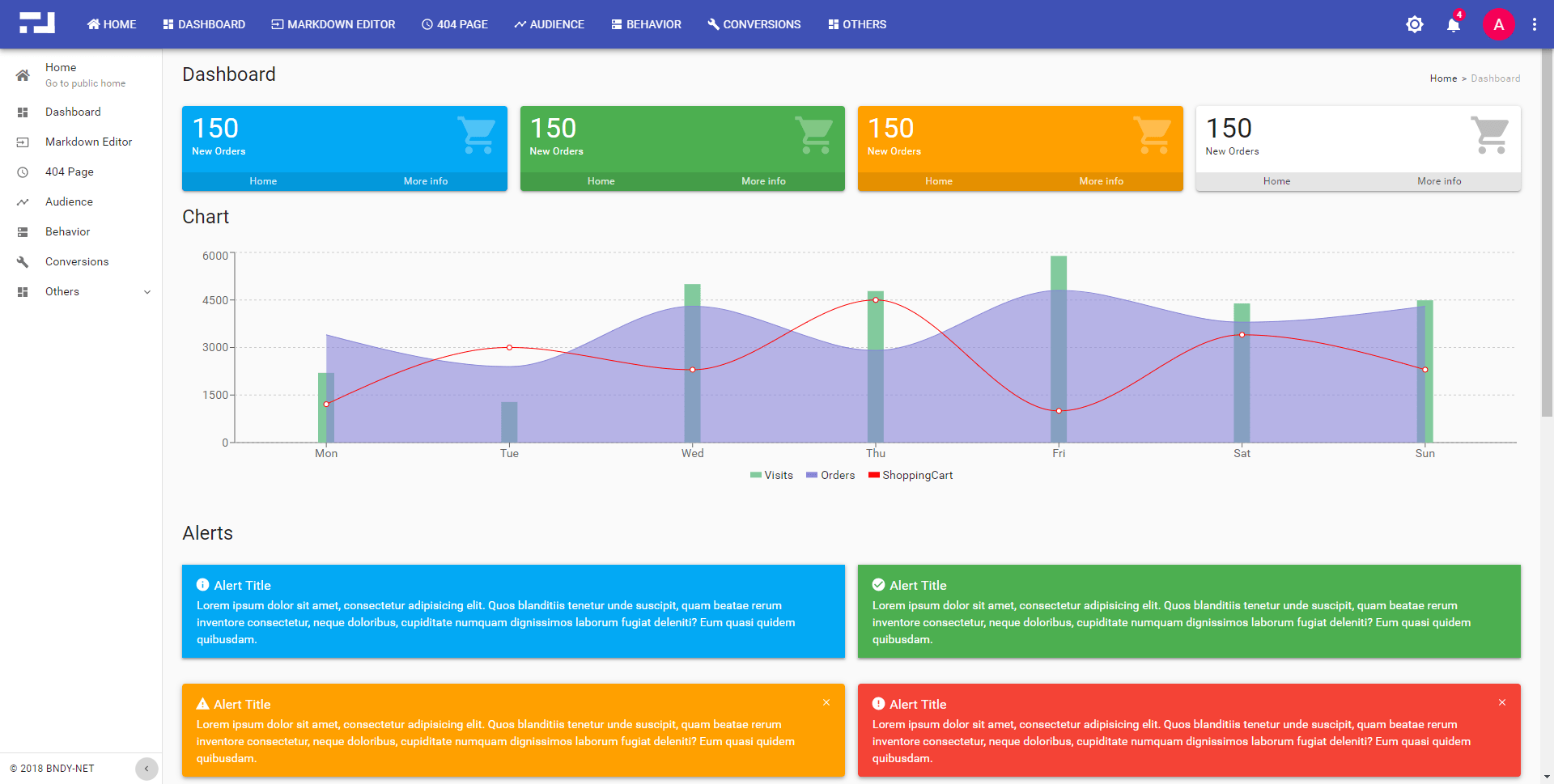
Task: Open the avatar profile icon labeled A
Action: (1499, 24)
